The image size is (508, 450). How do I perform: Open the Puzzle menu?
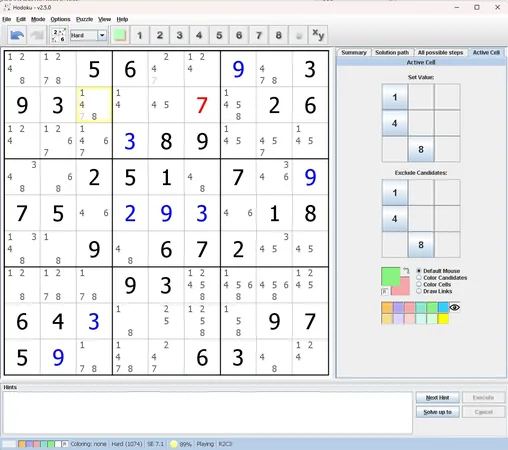[84, 19]
